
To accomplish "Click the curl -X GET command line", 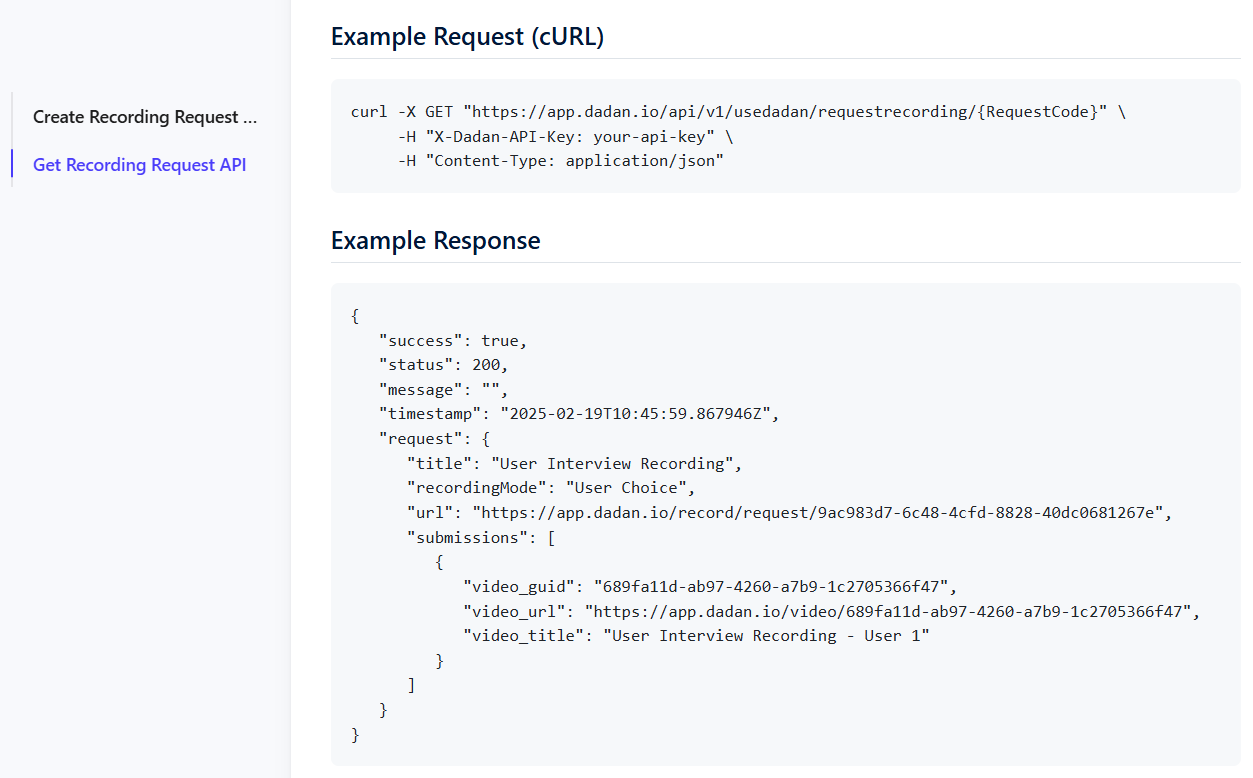I will coord(738,112).
